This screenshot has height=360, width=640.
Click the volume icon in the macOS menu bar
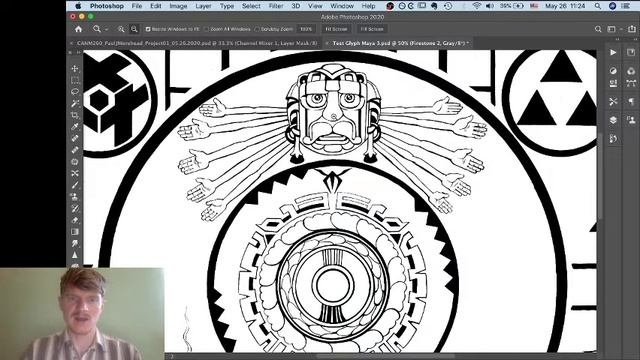click(x=490, y=6)
